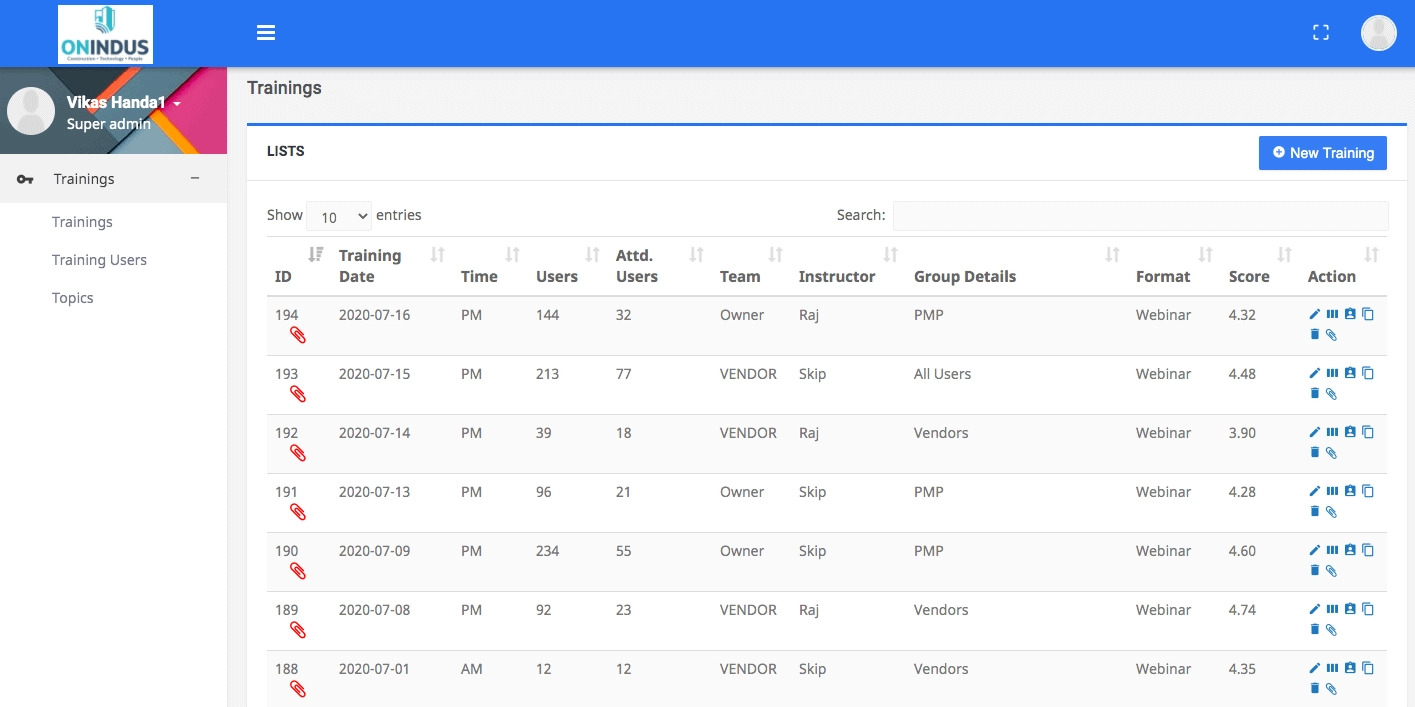1415x707 pixels.
Task: Click the edit pencil icon for training 194
Action: click(1314, 315)
